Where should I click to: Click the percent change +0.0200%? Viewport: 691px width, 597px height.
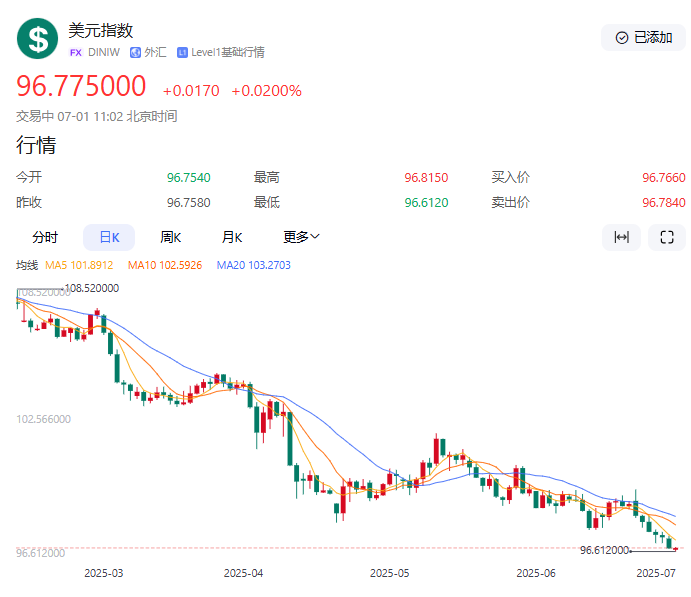coord(267,91)
